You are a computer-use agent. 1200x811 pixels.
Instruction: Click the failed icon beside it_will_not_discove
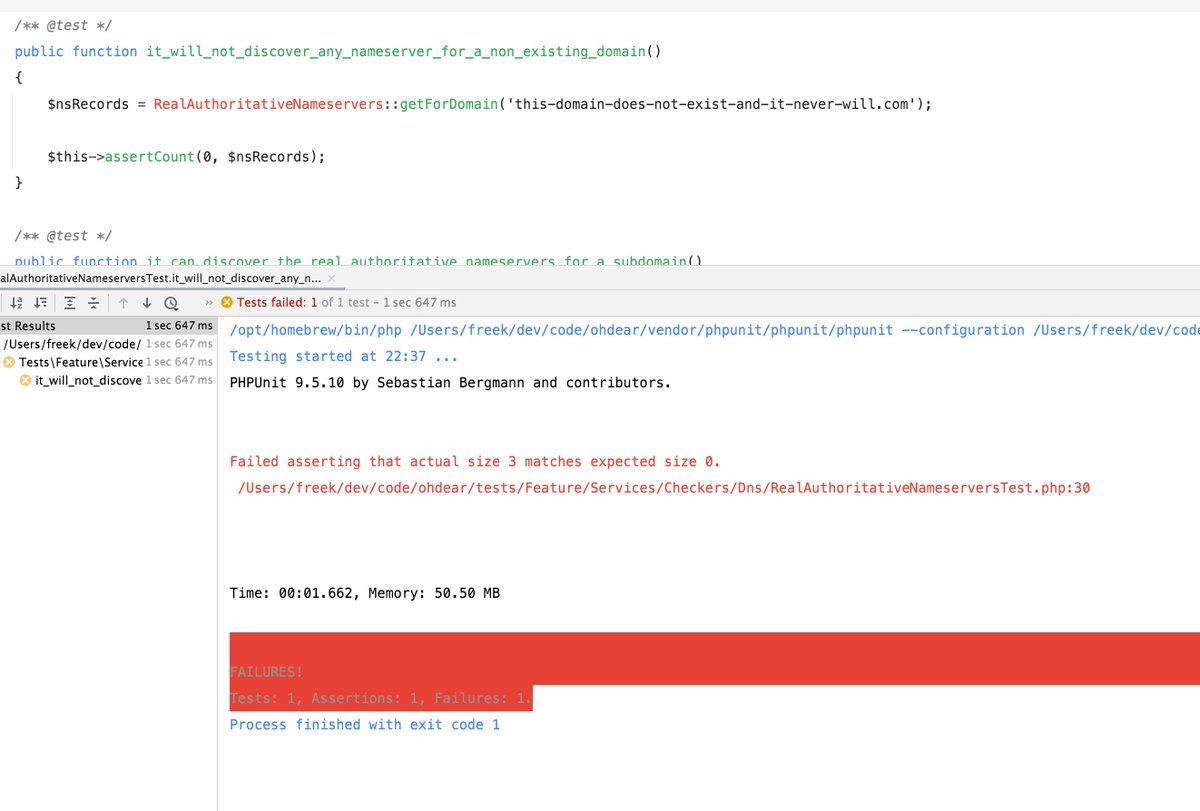click(26, 380)
